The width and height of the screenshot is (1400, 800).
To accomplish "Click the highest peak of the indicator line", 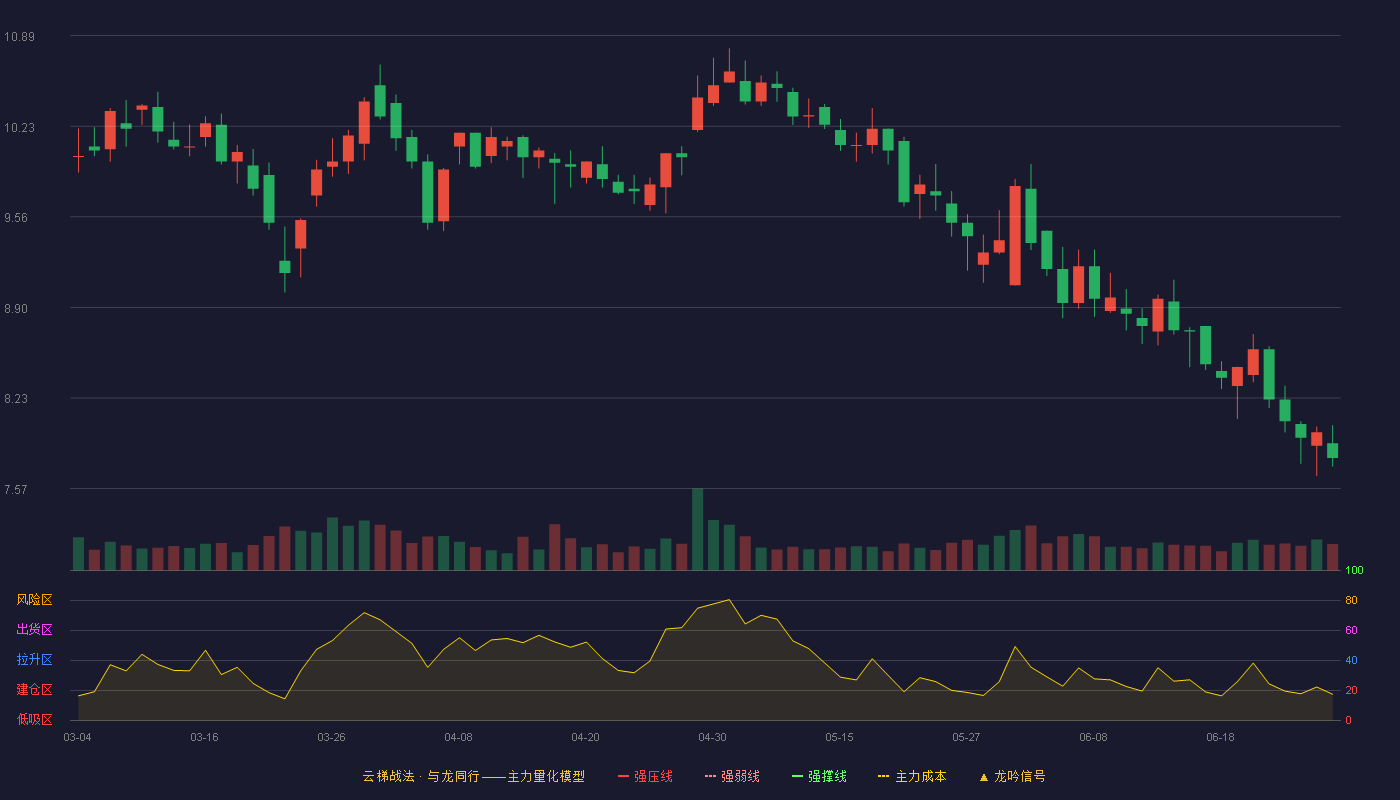I will (729, 600).
